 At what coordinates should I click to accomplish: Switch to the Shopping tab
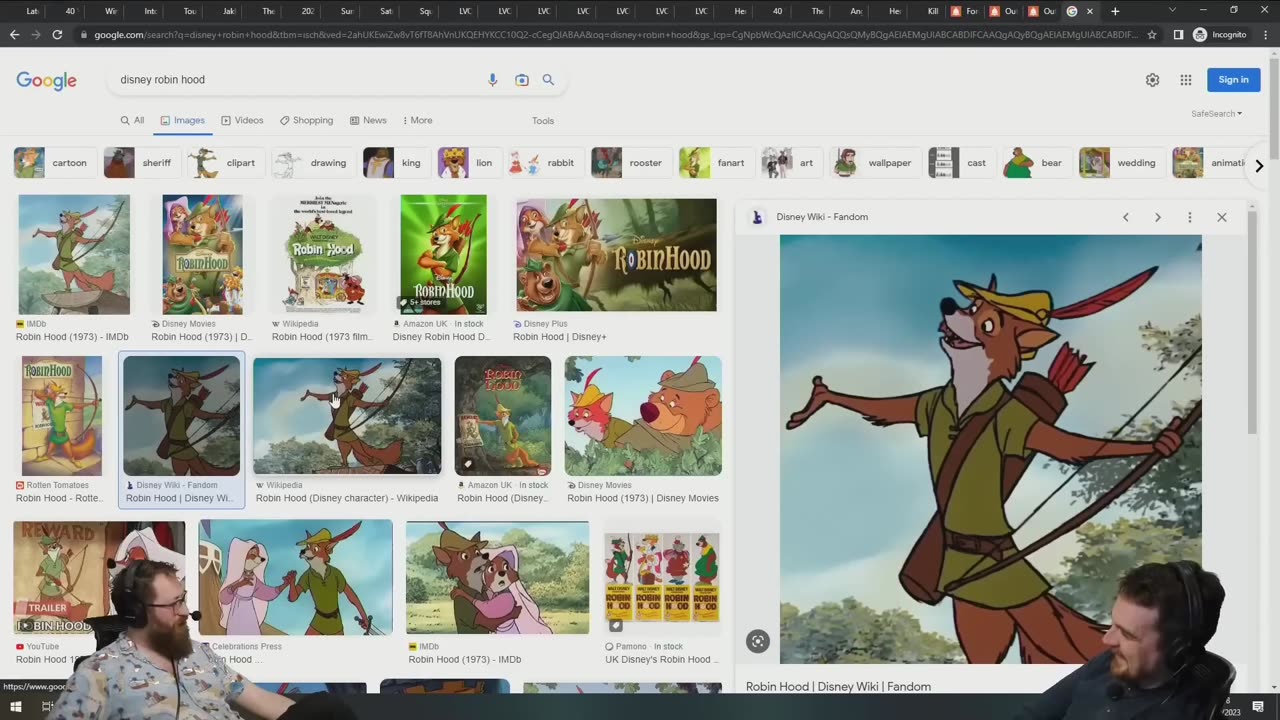306,120
